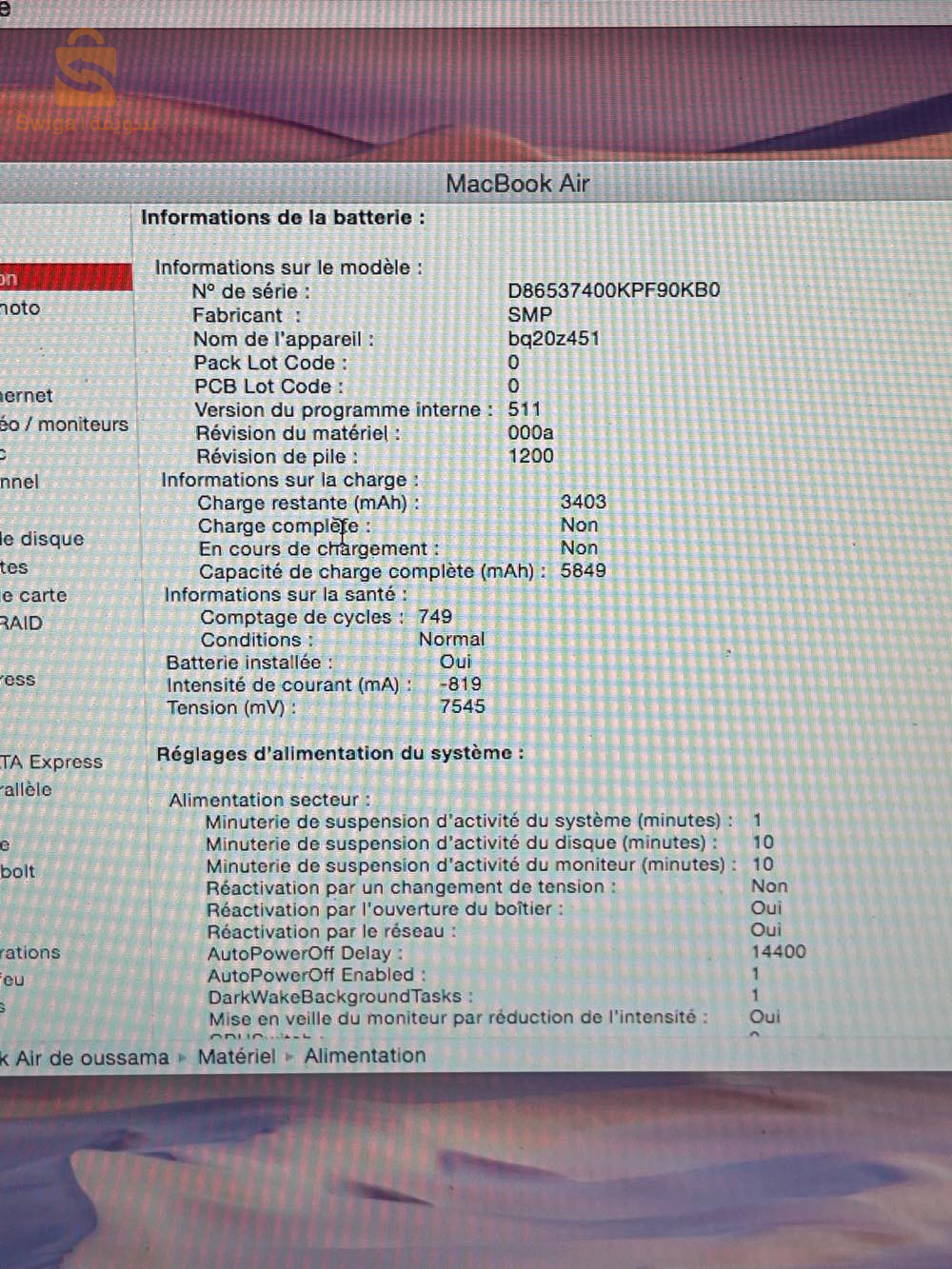
Task: Click voltage value 7545
Action: click(463, 706)
